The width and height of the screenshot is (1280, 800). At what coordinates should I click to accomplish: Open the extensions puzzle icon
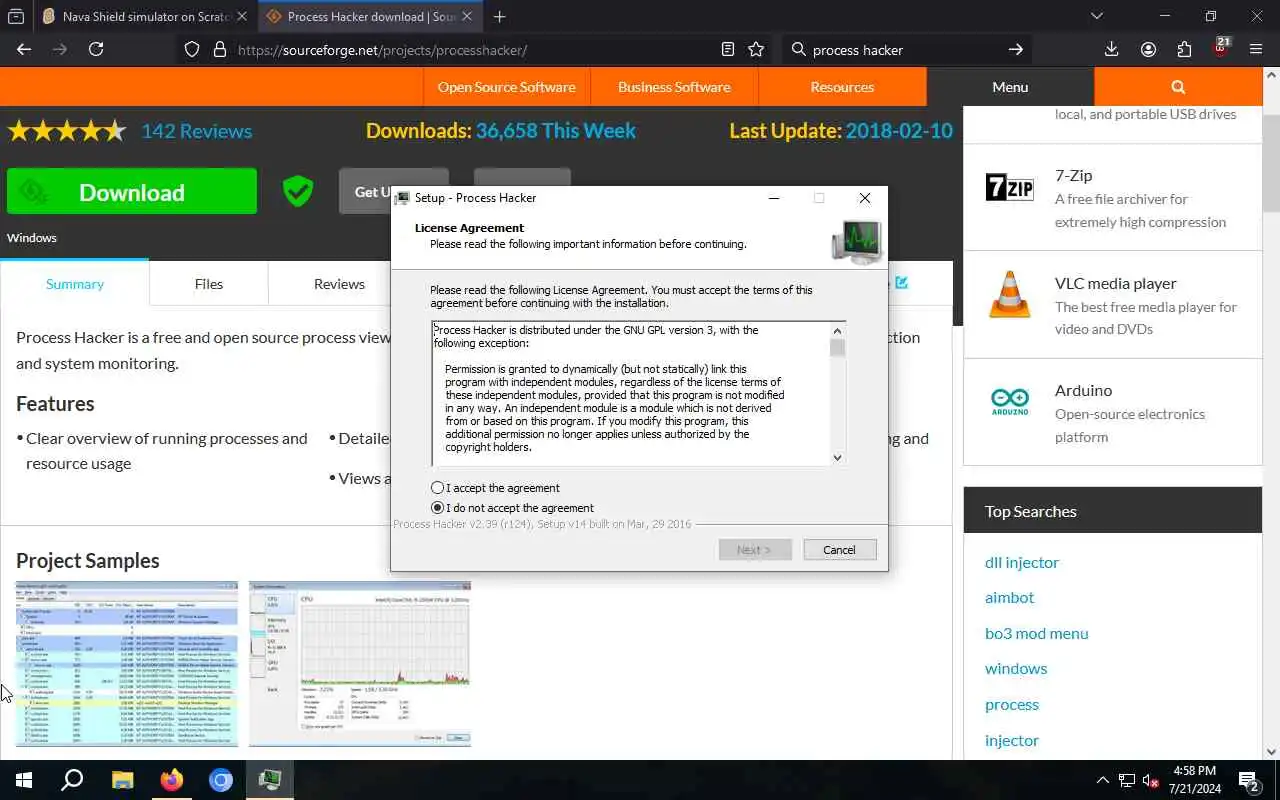1185,49
